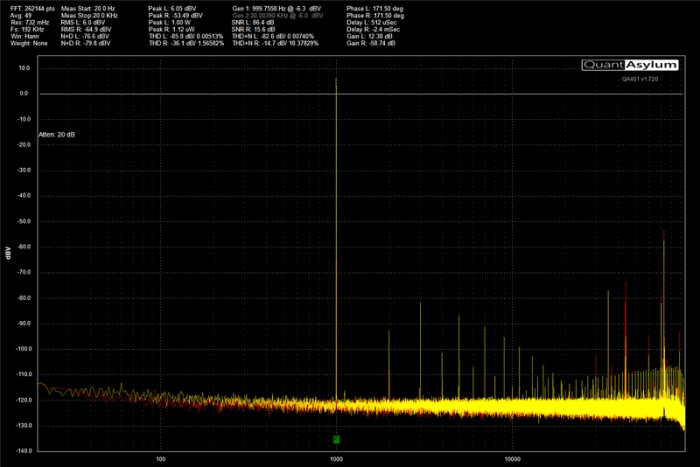Click Gain L: 12.38 dB readout
The image size is (700, 467).
tap(370, 36)
